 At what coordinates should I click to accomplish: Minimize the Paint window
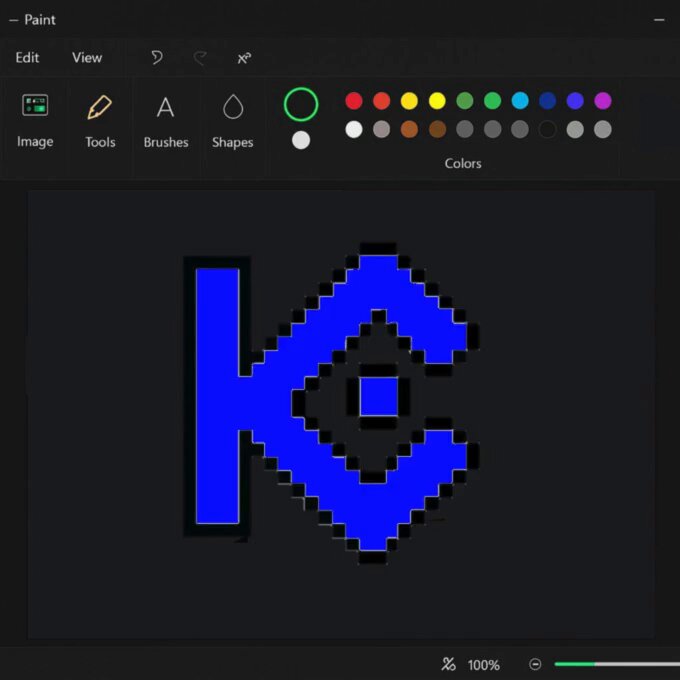coord(659,20)
